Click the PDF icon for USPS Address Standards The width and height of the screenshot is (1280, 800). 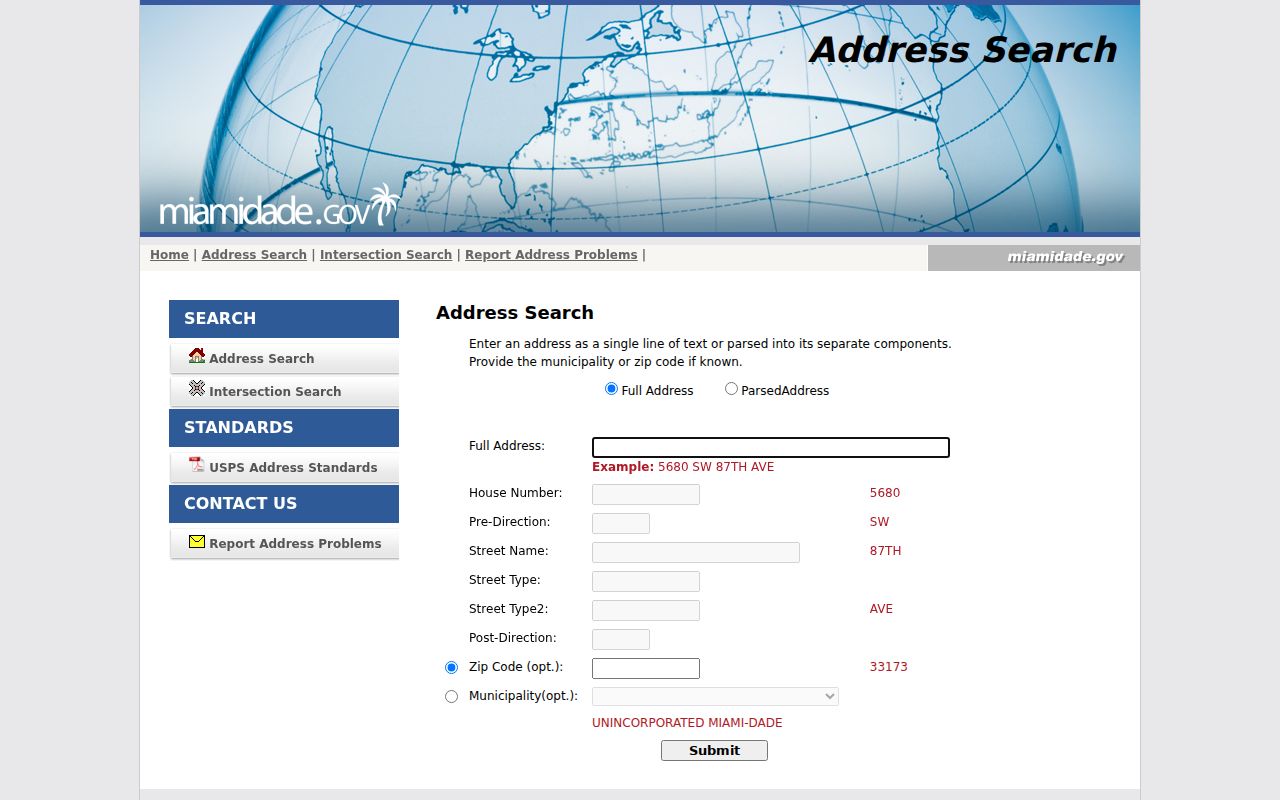(197, 465)
